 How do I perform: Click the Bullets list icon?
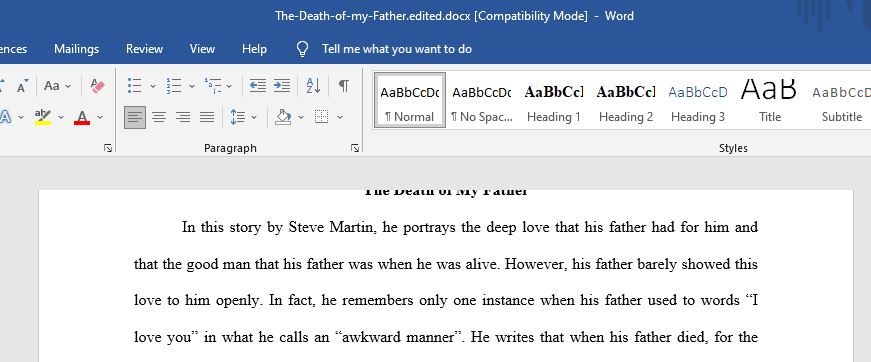(x=134, y=86)
